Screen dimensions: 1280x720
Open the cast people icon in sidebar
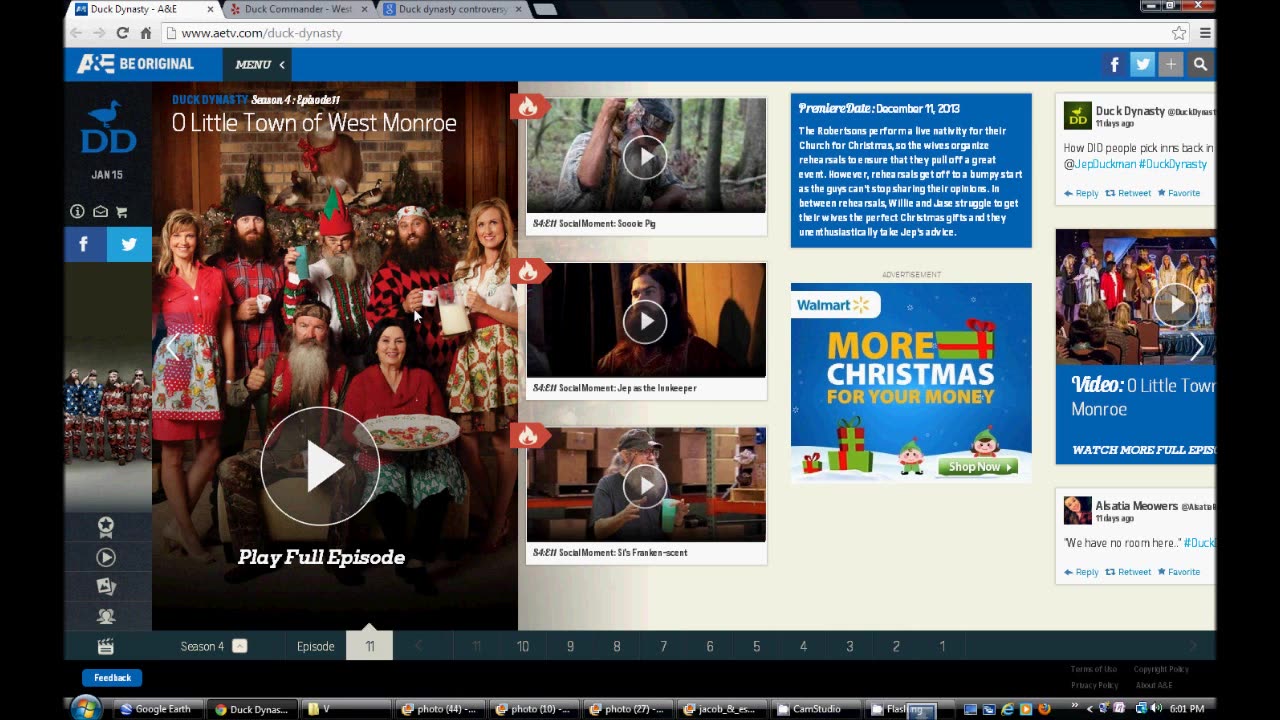(106, 616)
